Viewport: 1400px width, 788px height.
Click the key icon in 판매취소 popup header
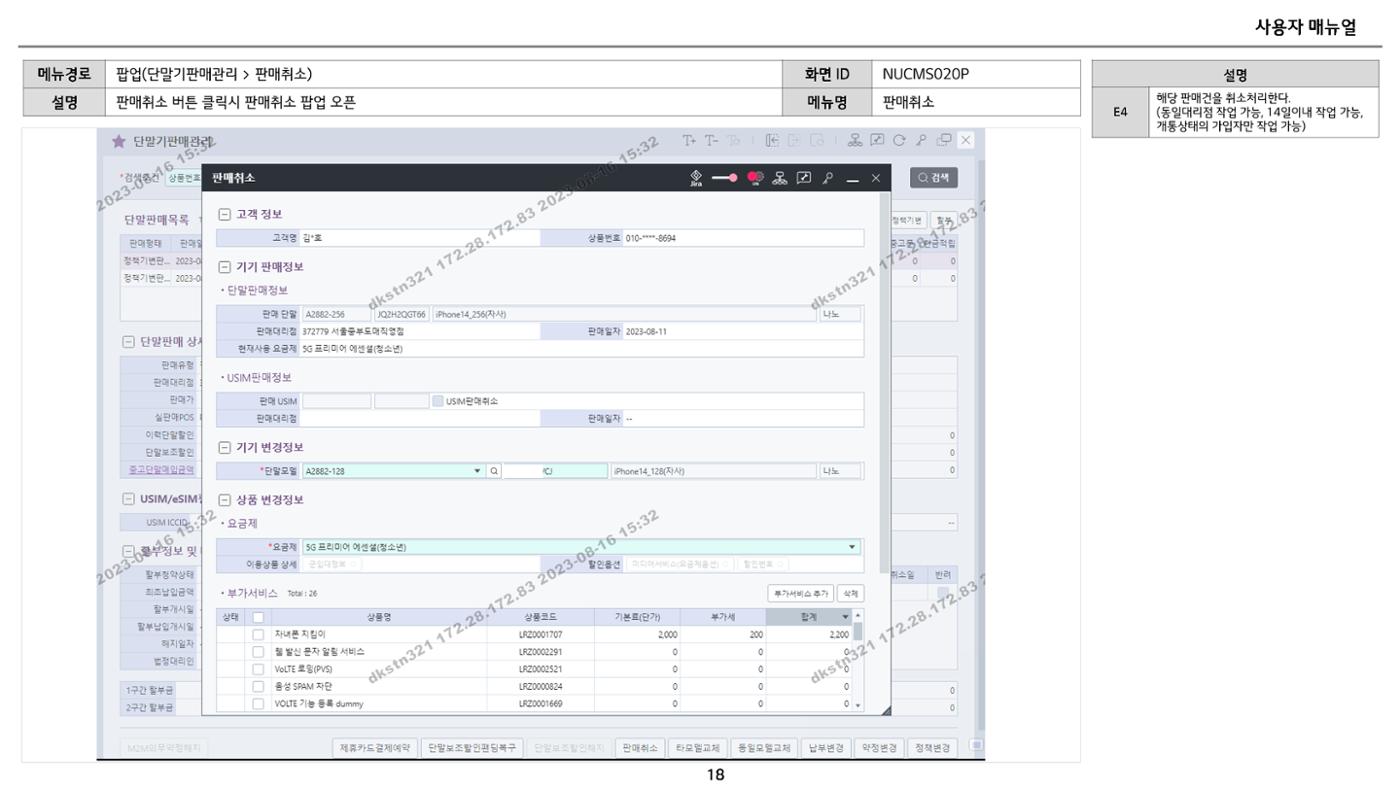tap(826, 178)
